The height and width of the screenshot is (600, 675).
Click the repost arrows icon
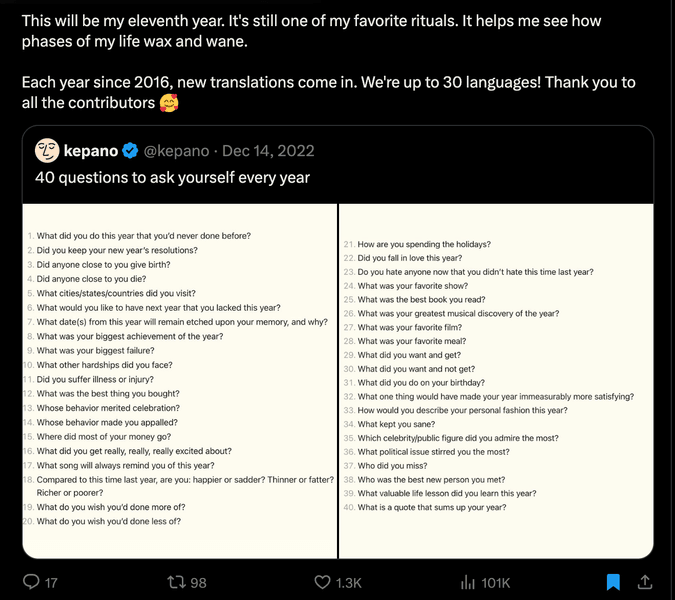pos(176,582)
